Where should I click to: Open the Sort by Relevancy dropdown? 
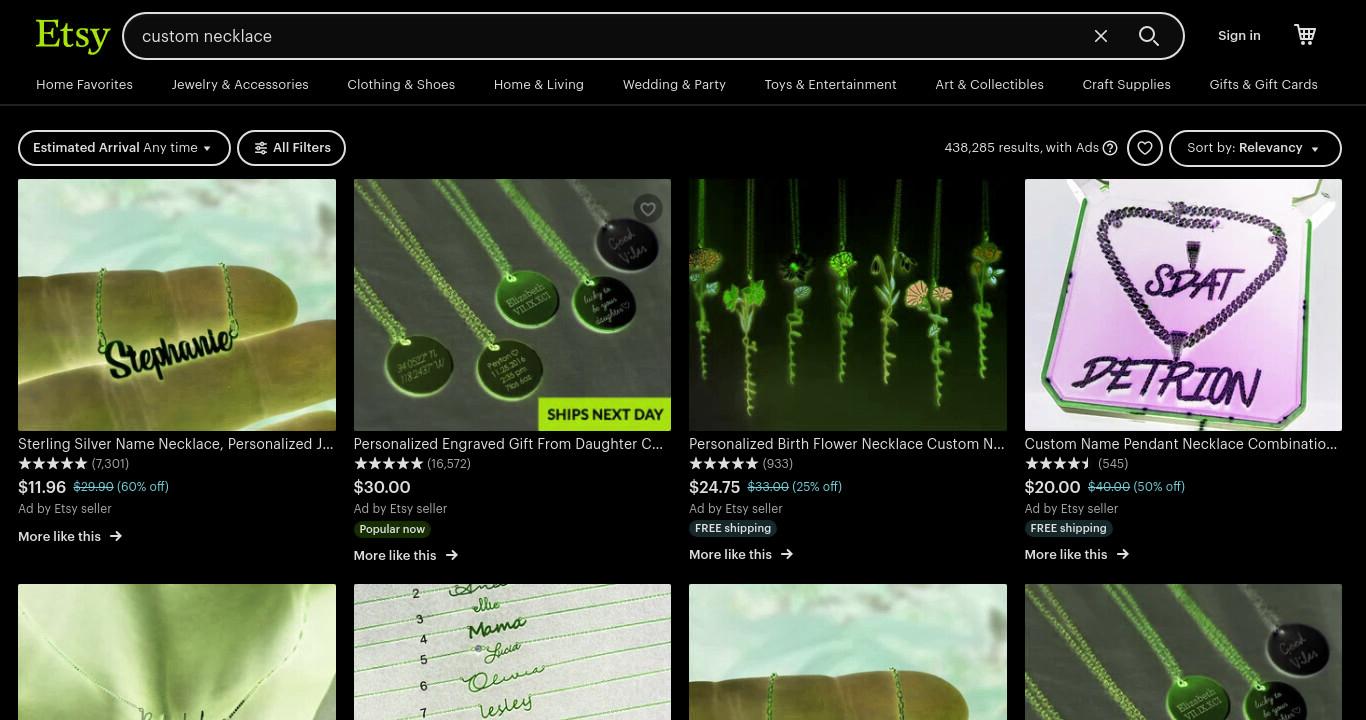1255,148
